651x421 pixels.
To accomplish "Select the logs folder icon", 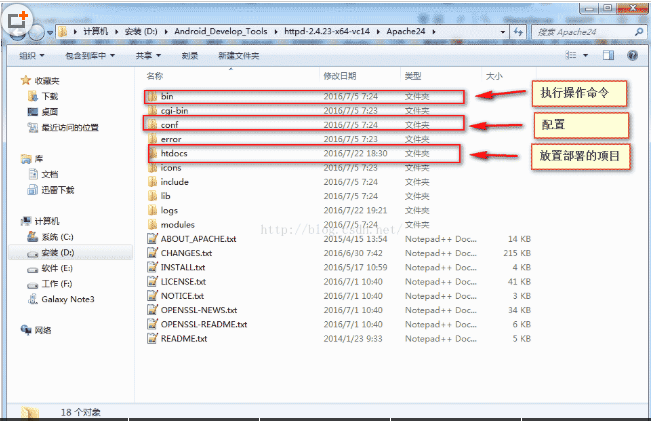I will click(152, 210).
